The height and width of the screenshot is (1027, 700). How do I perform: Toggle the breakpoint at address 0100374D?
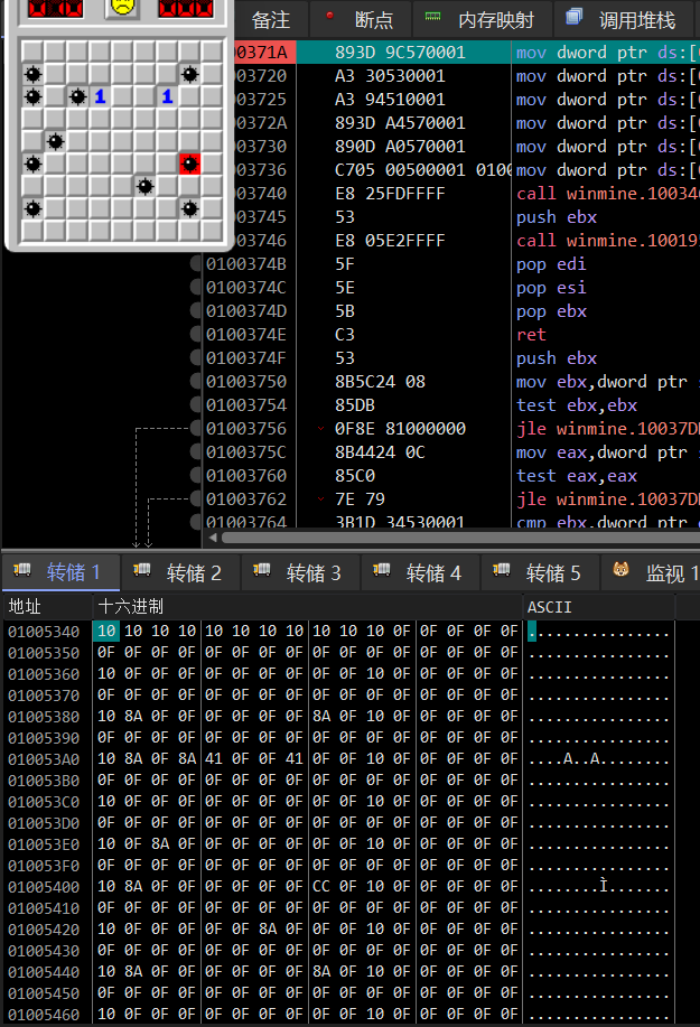(x=195, y=311)
